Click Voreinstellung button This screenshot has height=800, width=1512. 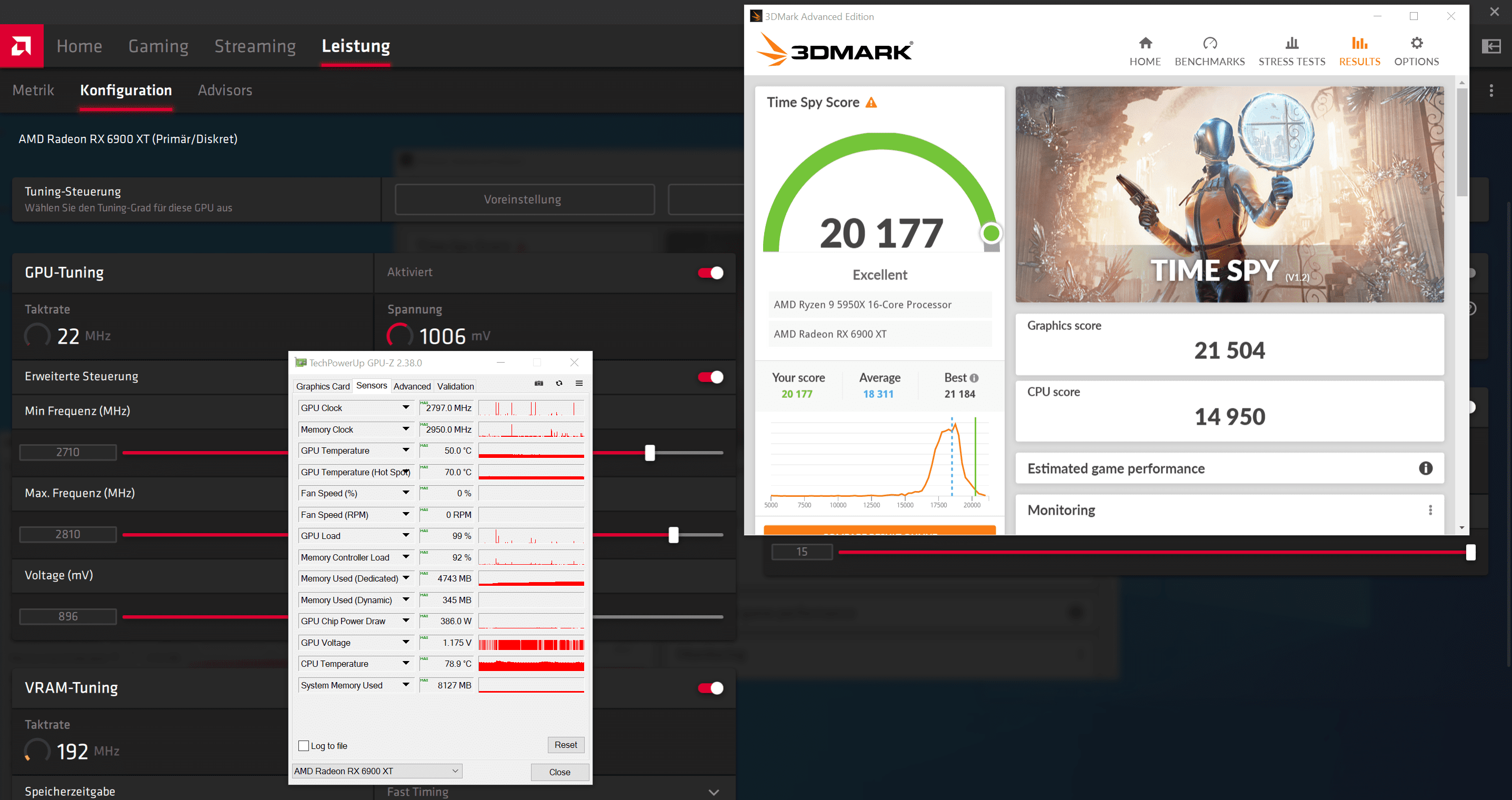524,199
